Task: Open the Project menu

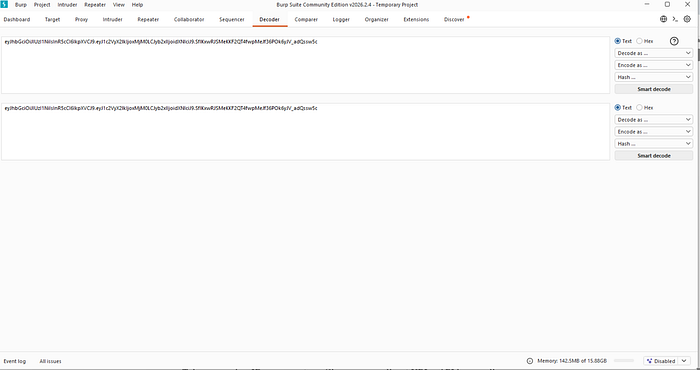Action: 42,4
